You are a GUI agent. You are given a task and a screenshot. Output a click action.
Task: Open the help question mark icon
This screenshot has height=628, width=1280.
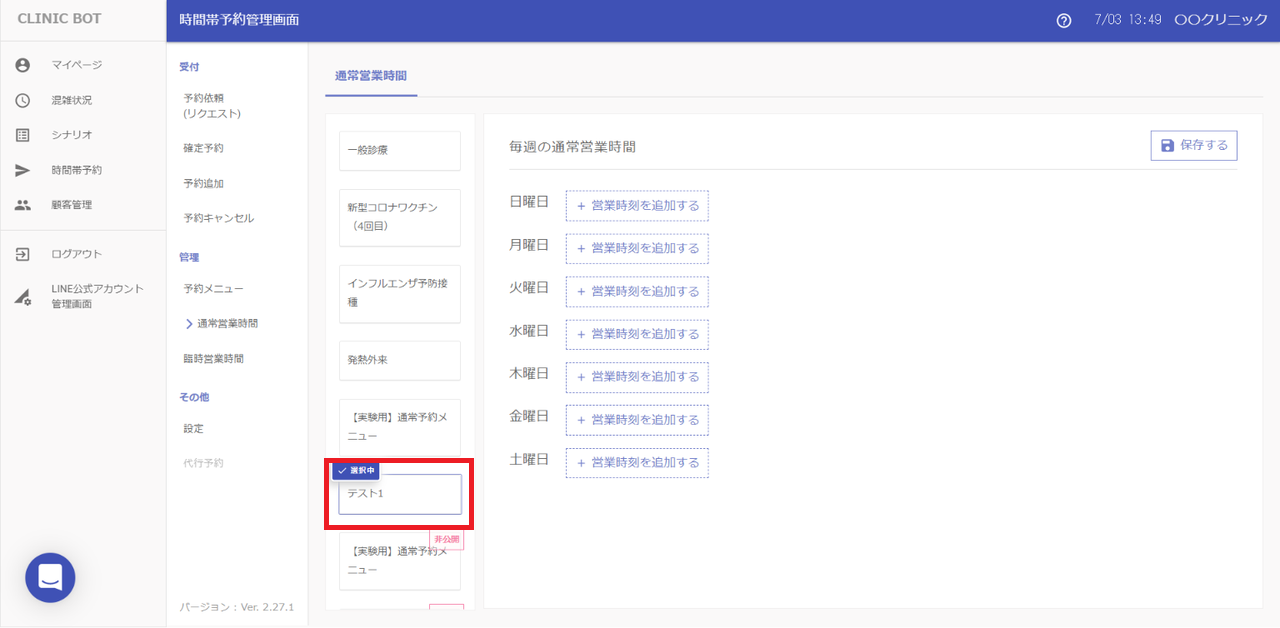(x=1064, y=21)
